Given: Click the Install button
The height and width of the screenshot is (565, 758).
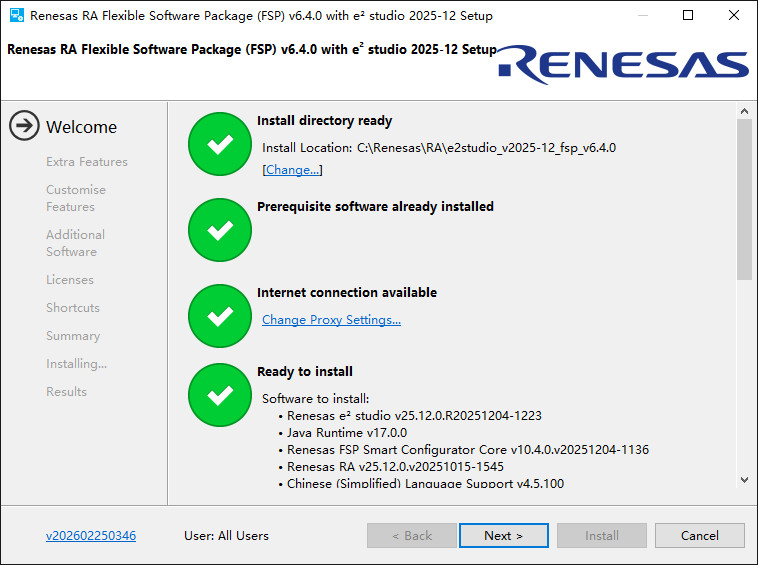Looking at the screenshot, I should (602, 536).
